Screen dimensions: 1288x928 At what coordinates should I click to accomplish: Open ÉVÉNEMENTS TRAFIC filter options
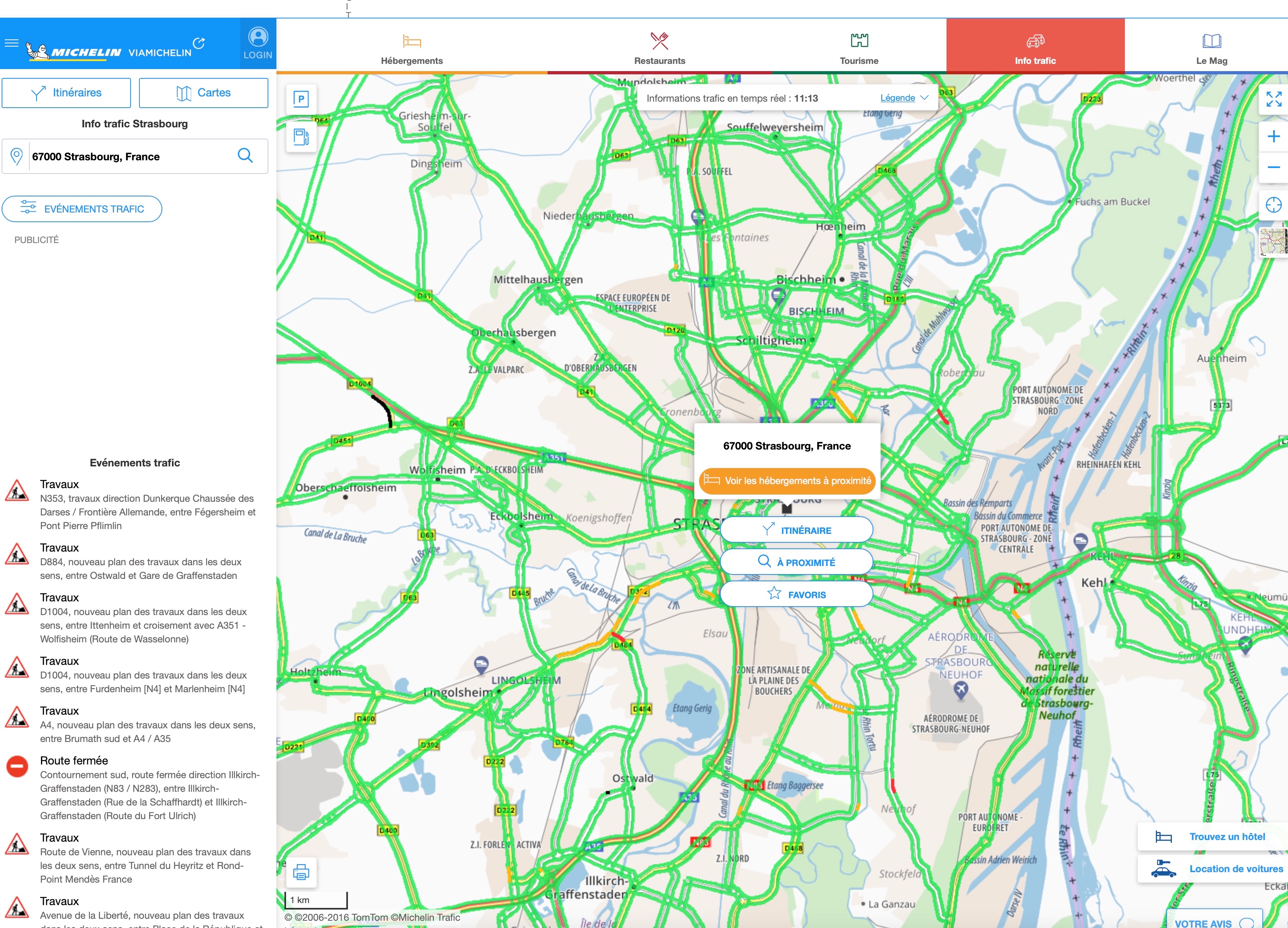(82, 209)
